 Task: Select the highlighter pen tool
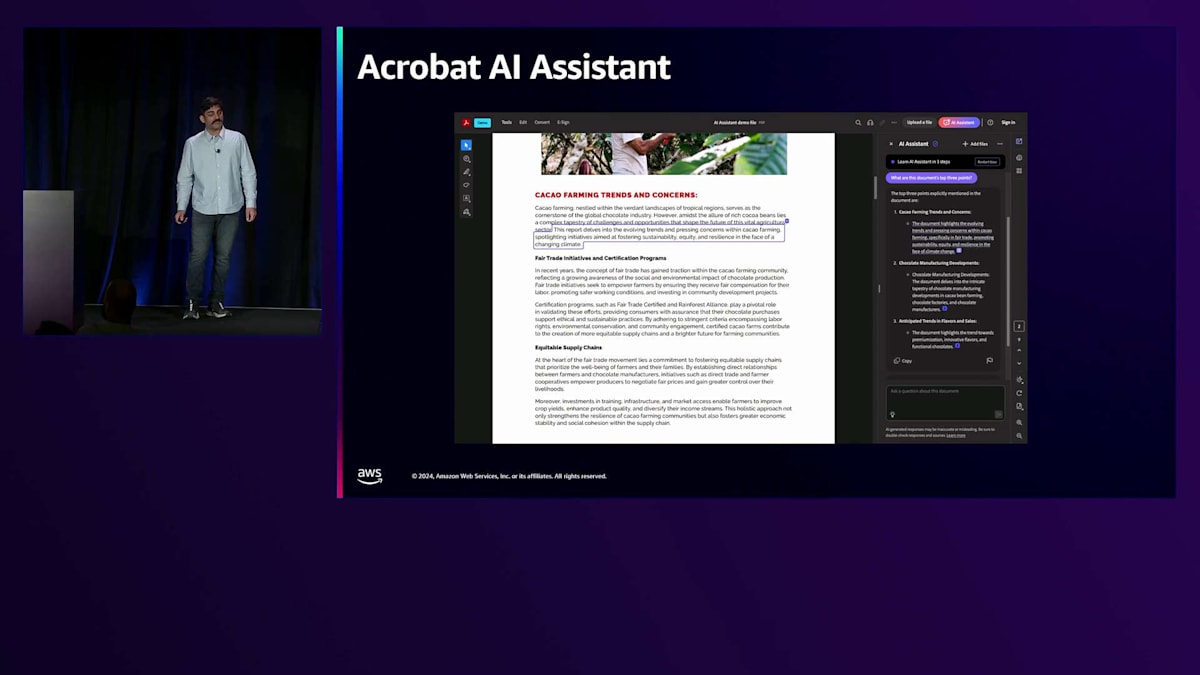466,172
